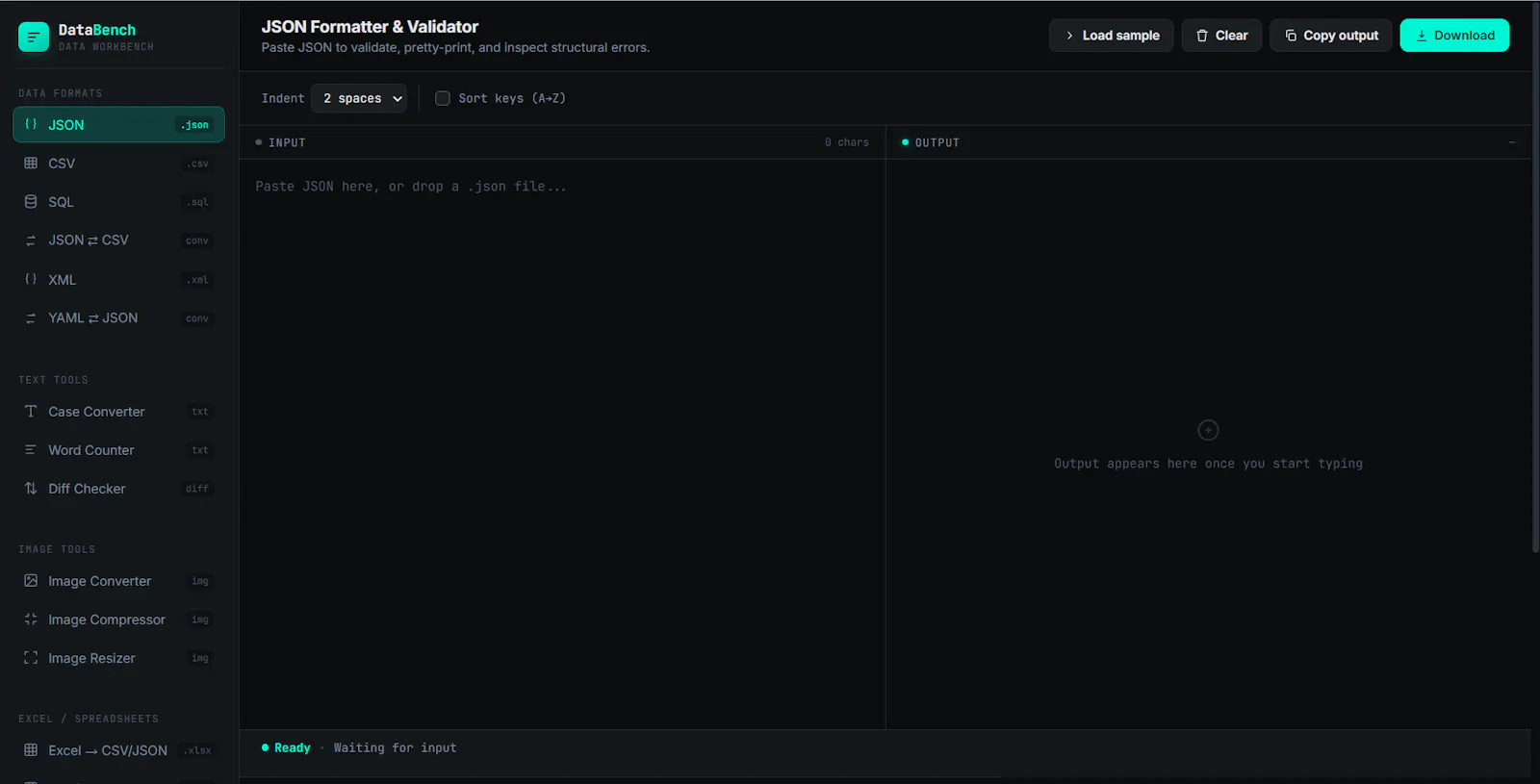Click the CSV grid icon

tap(31, 164)
